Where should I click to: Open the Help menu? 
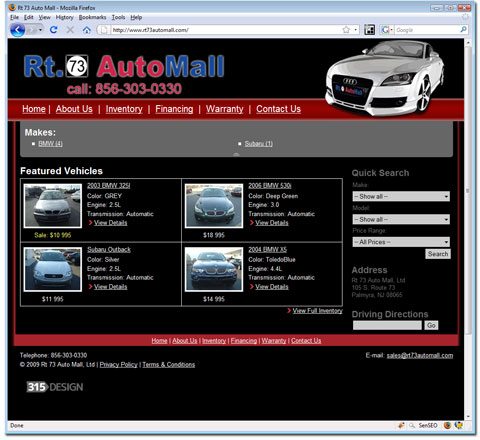[136, 17]
